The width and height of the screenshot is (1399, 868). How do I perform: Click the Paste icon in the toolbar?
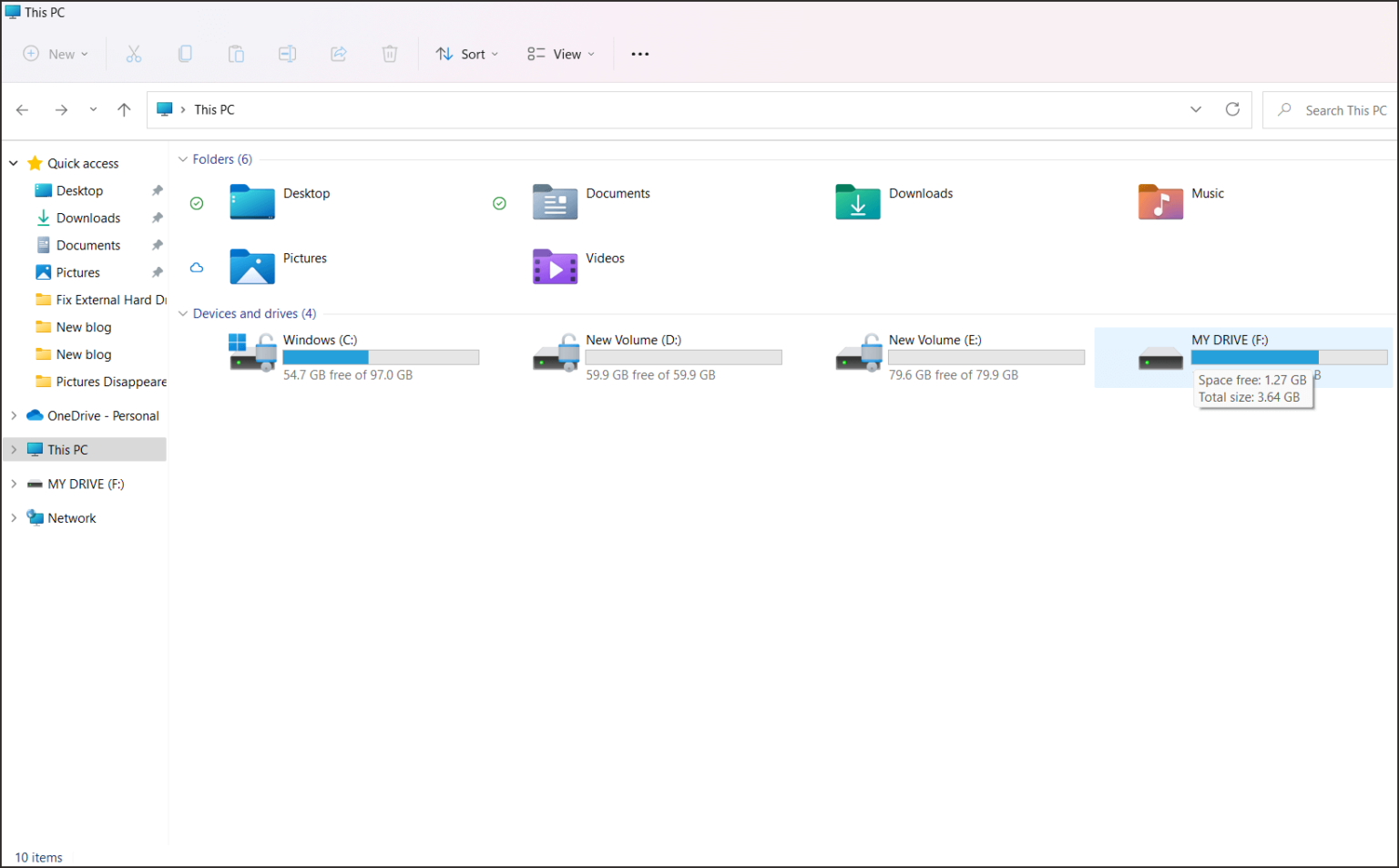[236, 54]
